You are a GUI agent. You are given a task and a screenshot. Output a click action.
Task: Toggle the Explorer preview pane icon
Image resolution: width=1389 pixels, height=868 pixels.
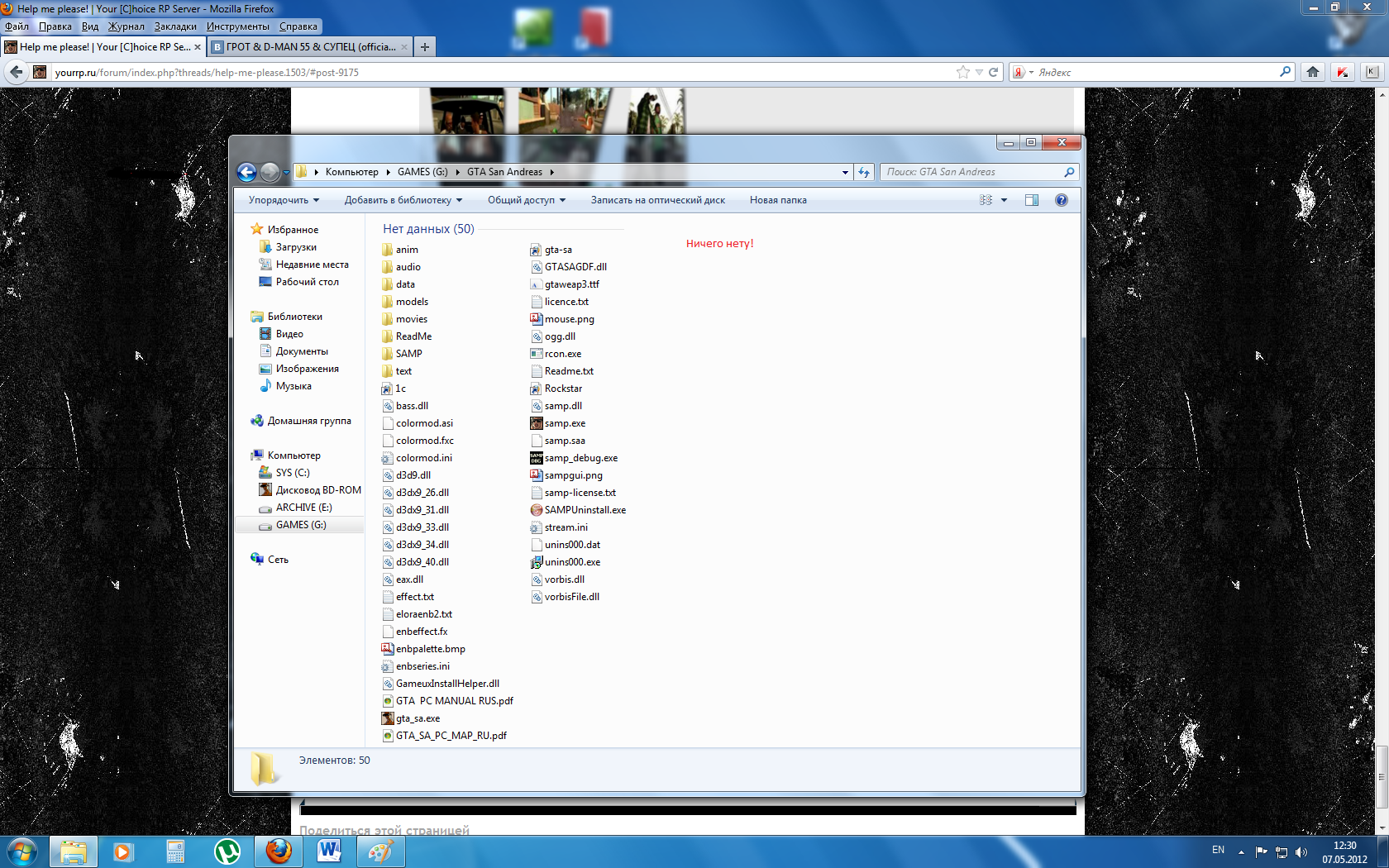coord(1032,200)
